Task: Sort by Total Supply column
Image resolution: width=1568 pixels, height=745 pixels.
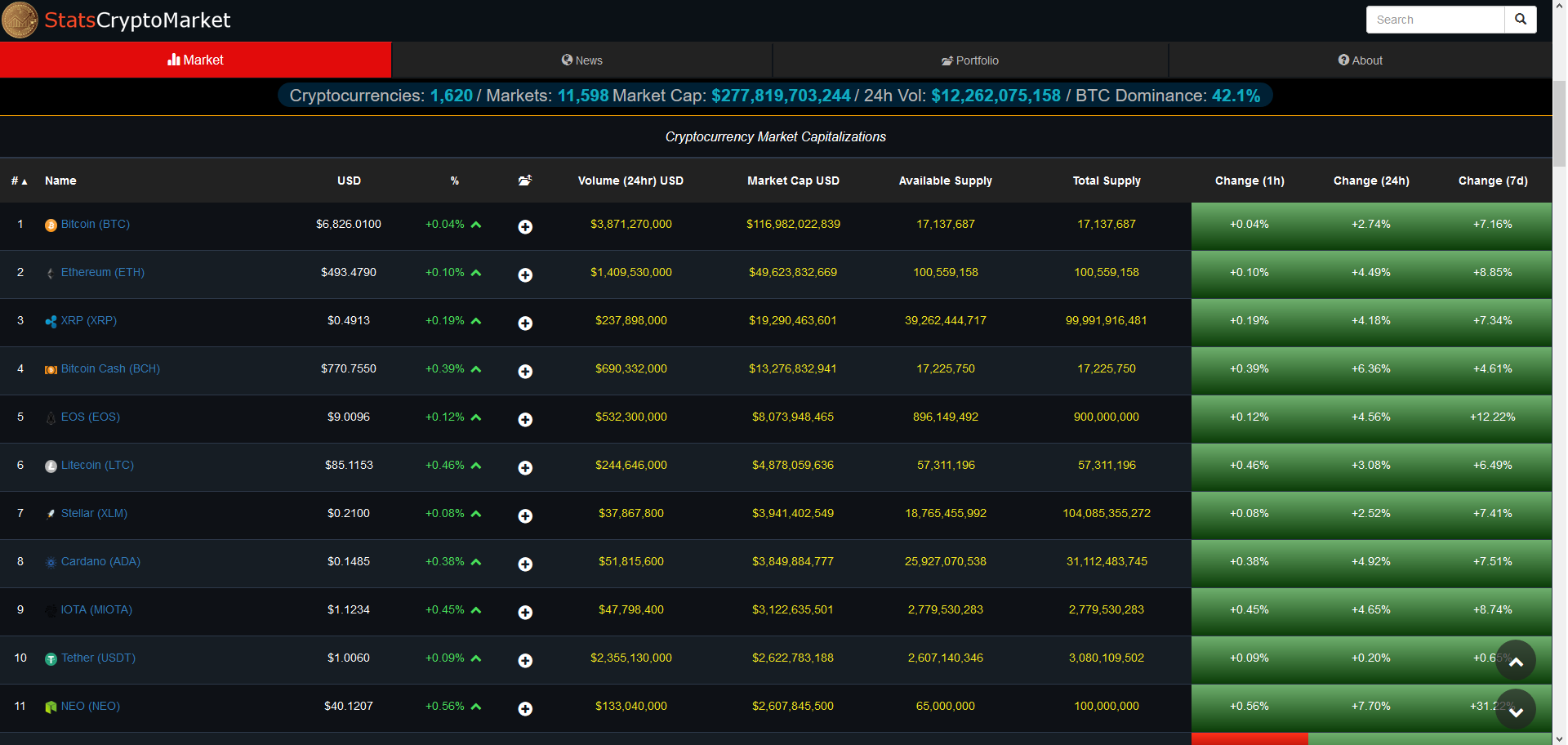Action: (x=1107, y=181)
